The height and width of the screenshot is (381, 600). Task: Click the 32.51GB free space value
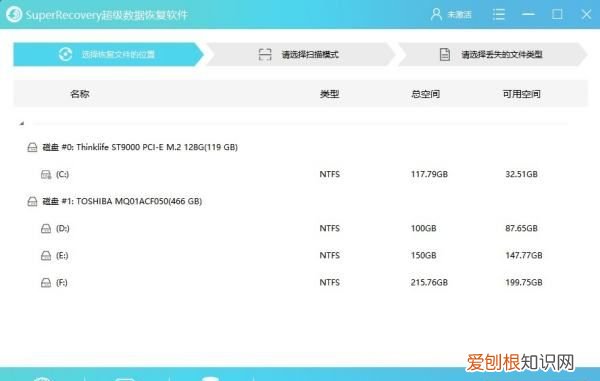[521, 174]
